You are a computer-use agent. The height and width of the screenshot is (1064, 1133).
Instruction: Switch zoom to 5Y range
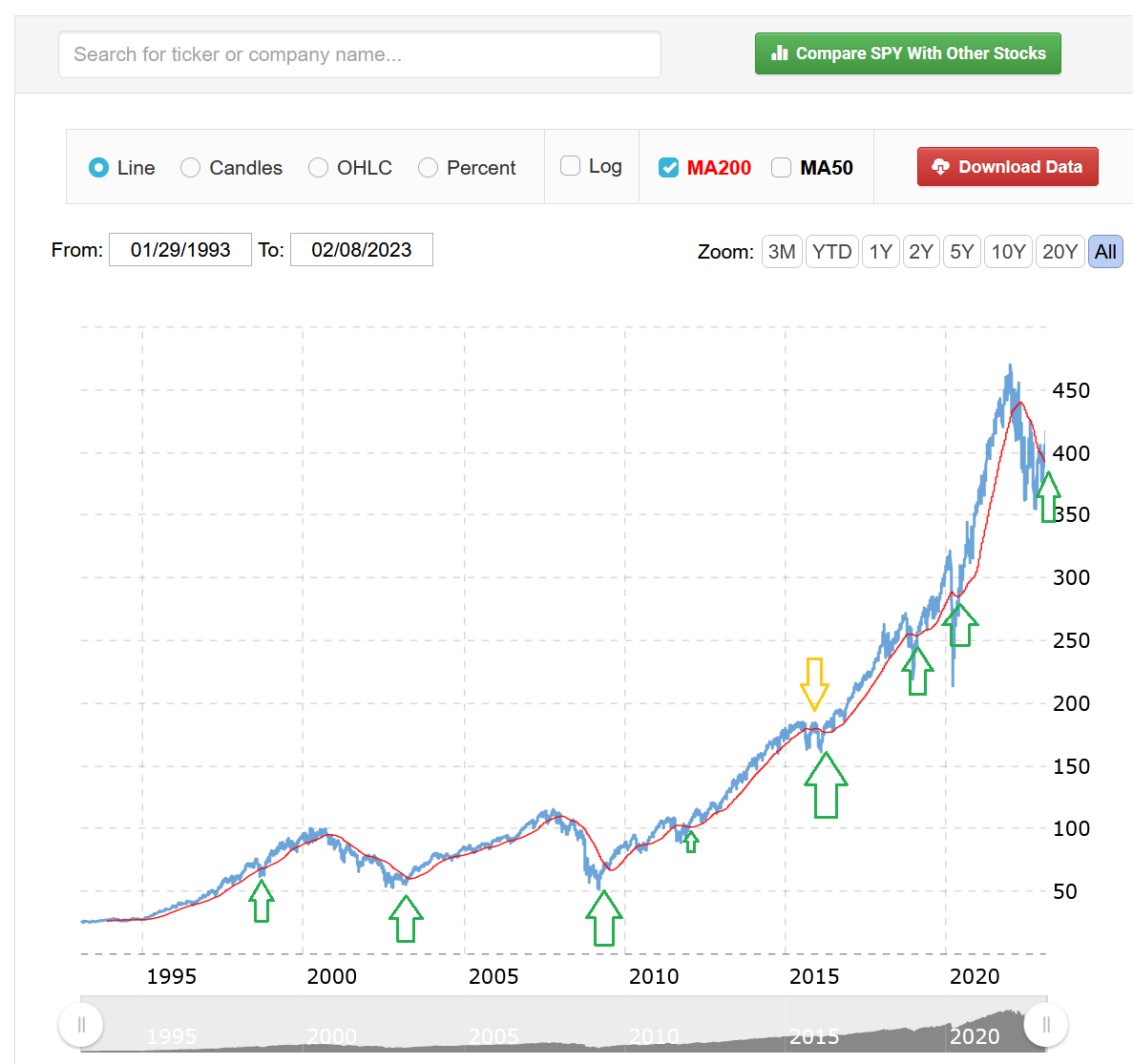(x=961, y=252)
